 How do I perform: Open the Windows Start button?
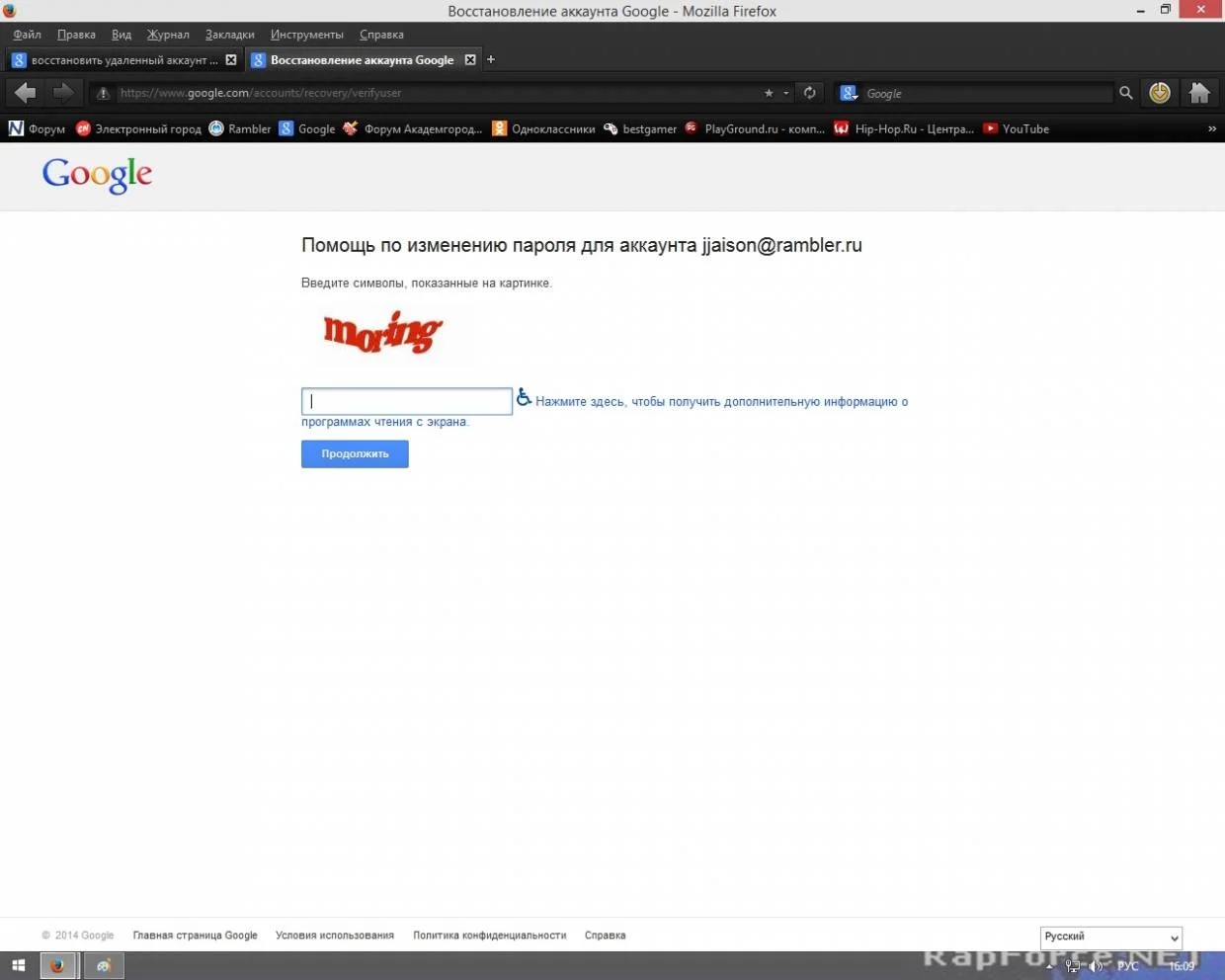(19, 966)
